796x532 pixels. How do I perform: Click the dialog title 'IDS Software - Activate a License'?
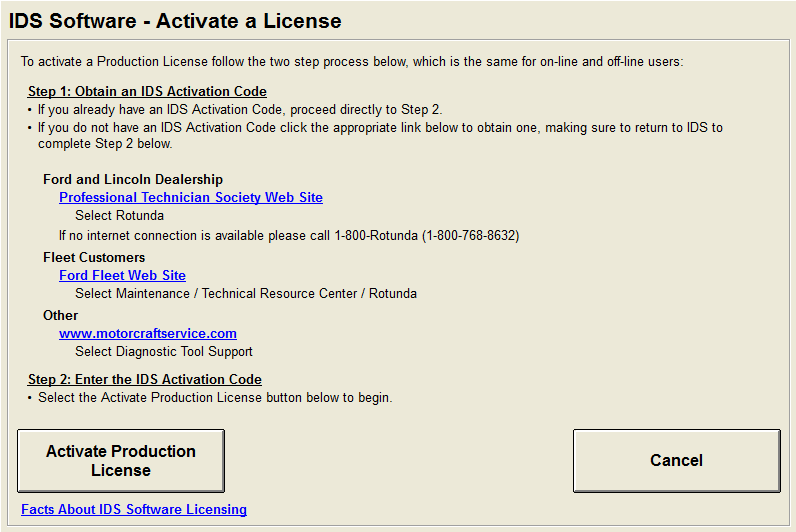pyautogui.click(x=175, y=21)
